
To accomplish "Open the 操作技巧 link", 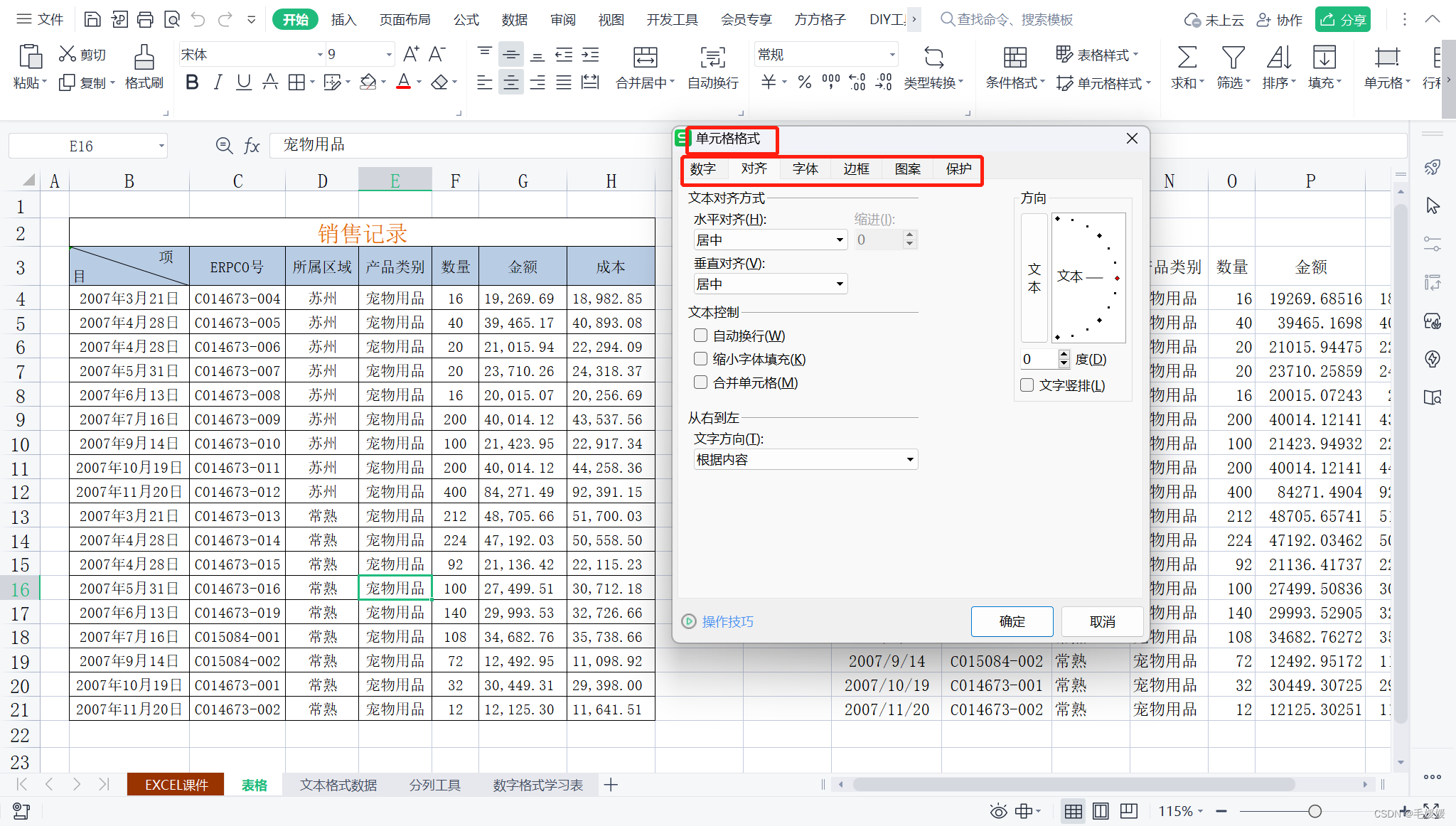I will [727, 622].
